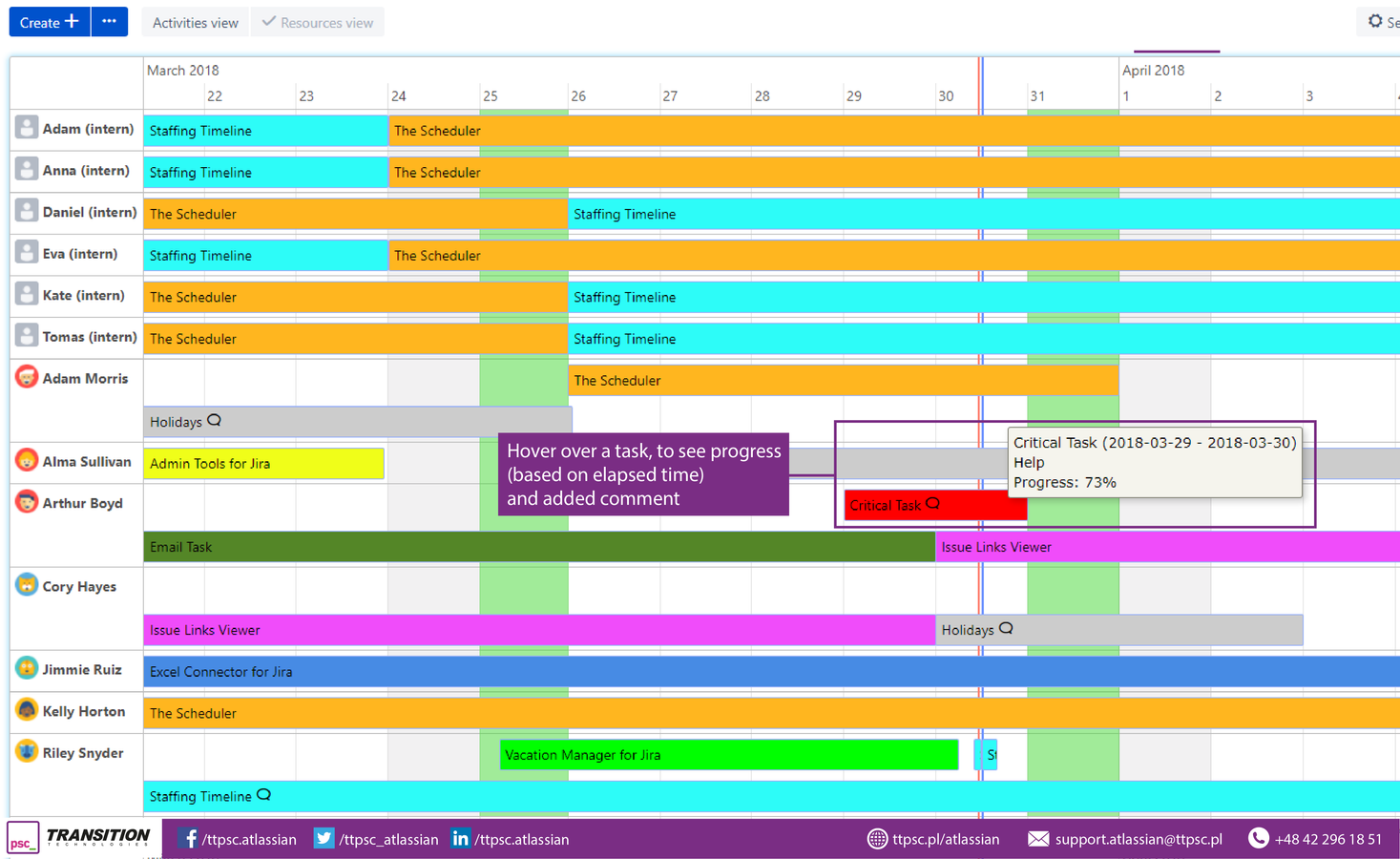Click Jimmie Ruiz avatar icon
Viewport: 1400px width, 859px height.
click(x=27, y=668)
